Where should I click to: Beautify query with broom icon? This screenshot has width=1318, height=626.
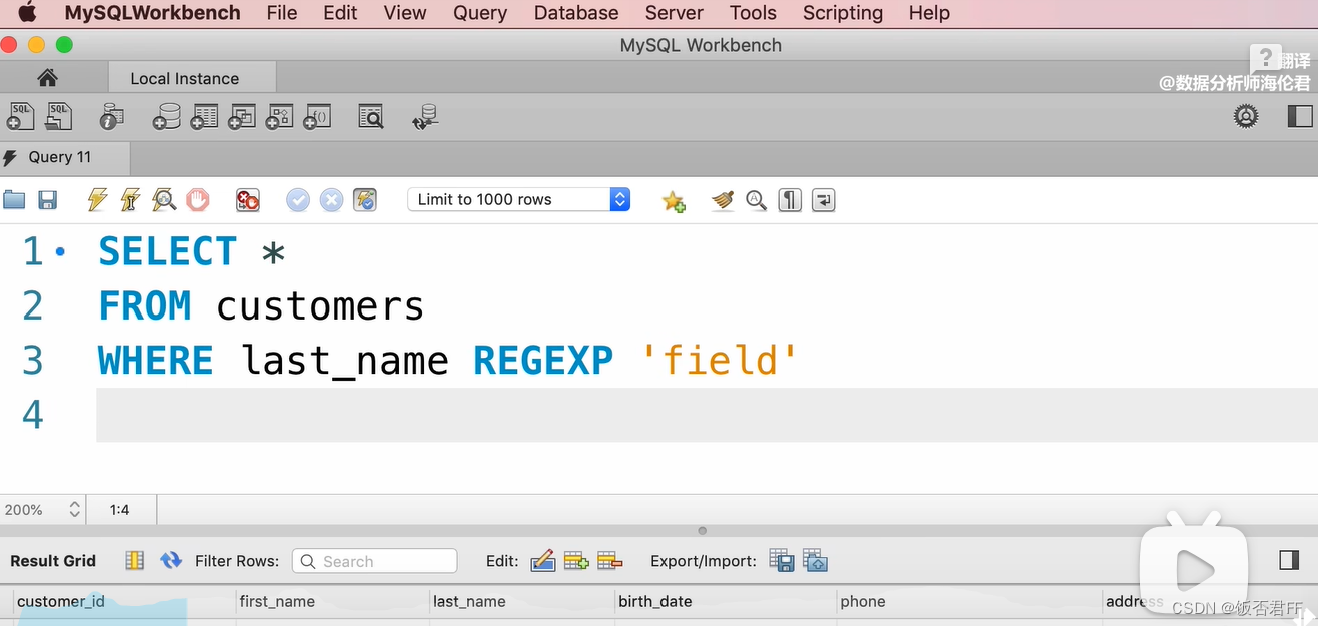(x=723, y=200)
